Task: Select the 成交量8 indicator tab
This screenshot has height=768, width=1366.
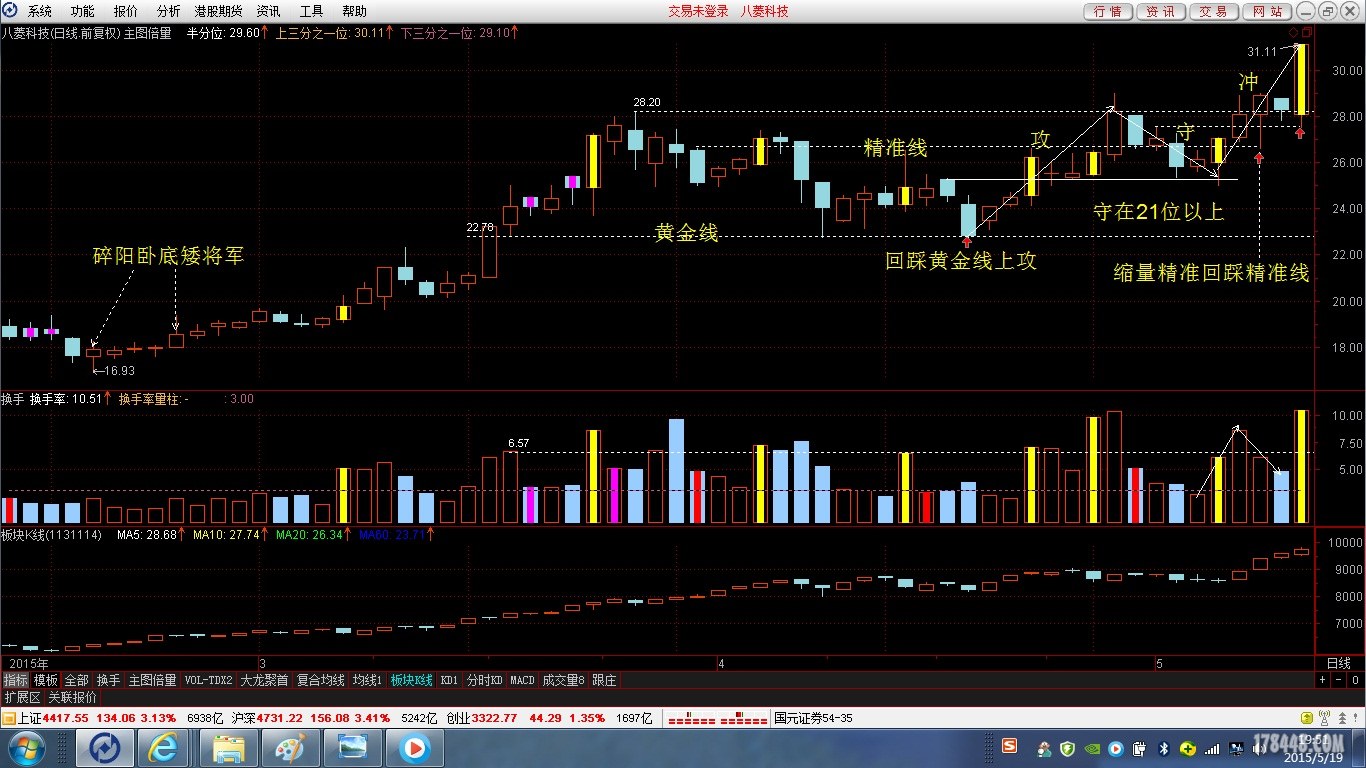Action: pyautogui.click(x=564, y=680)
